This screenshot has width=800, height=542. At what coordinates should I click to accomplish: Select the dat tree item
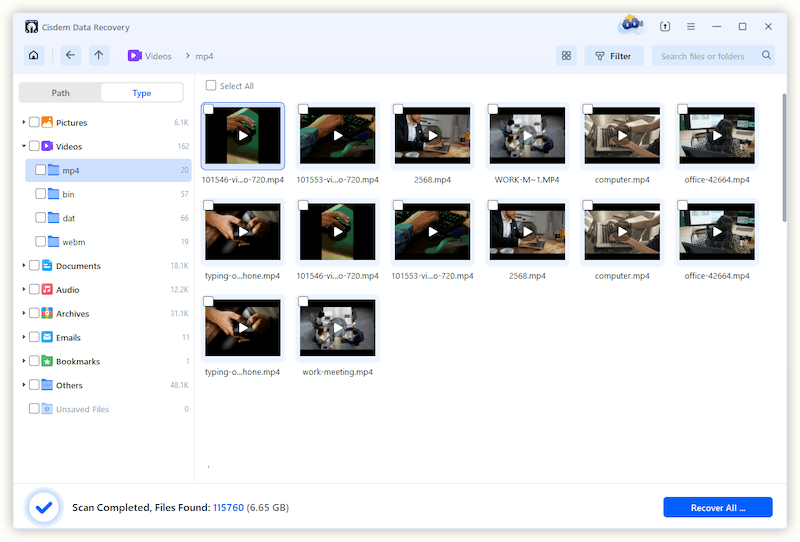point(108,218)
